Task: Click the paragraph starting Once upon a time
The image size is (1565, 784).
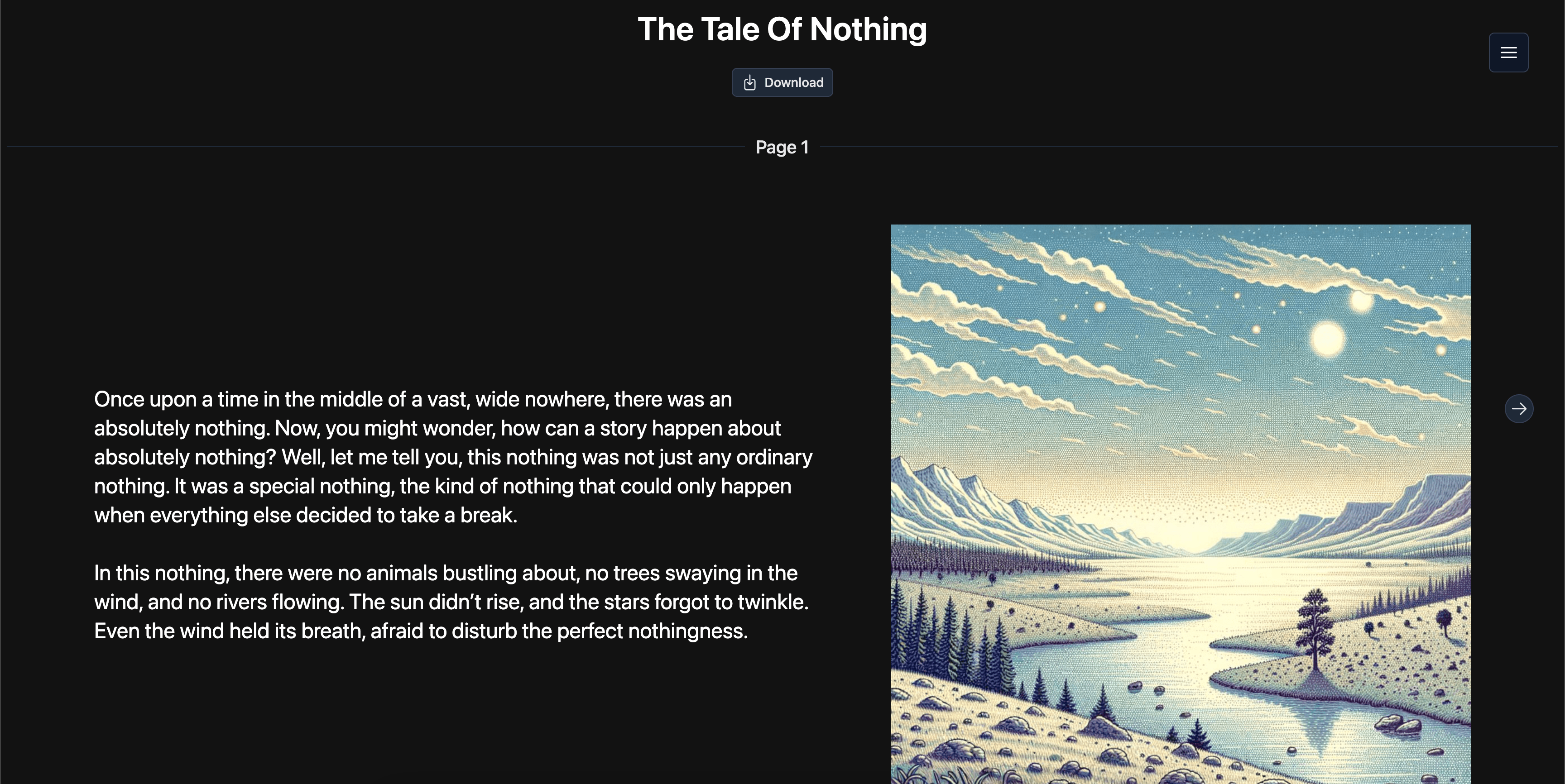Action: click(453, 457)
